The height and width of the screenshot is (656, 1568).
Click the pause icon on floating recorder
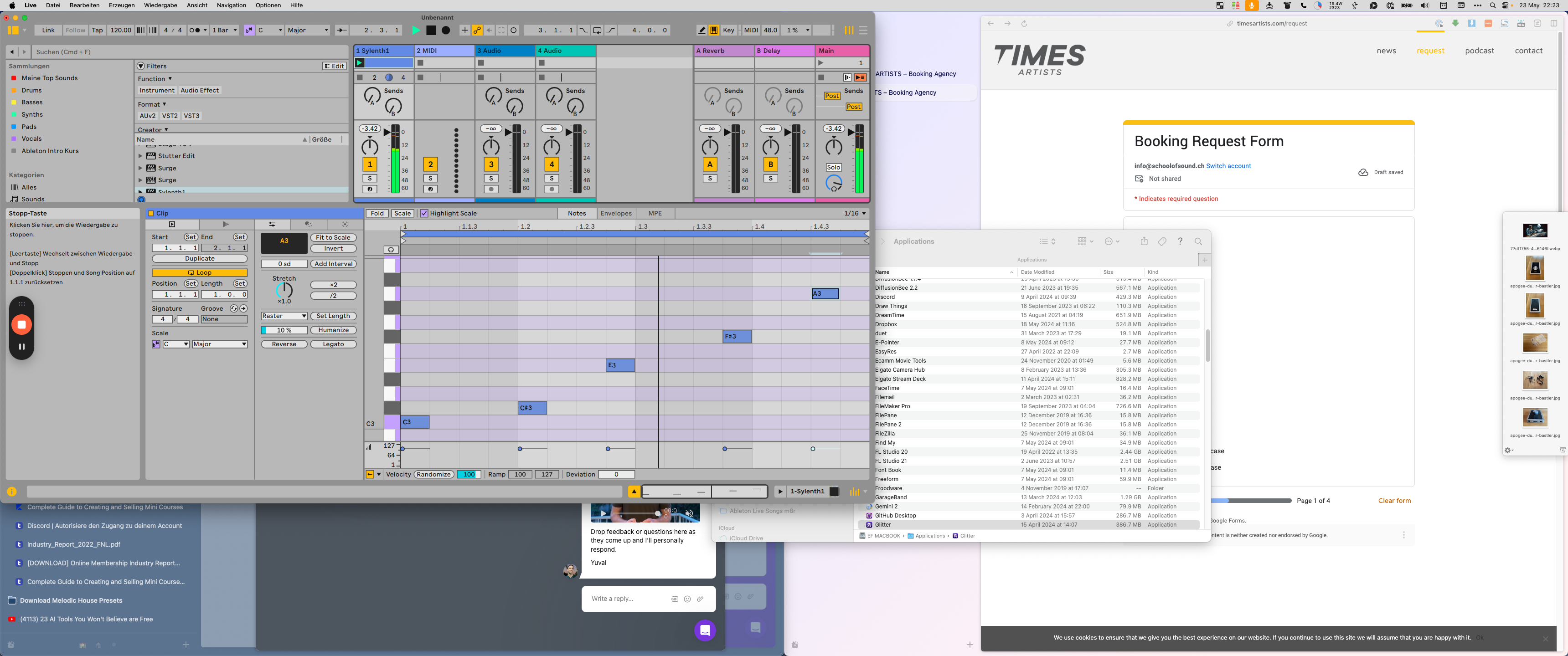click(21, 346)
